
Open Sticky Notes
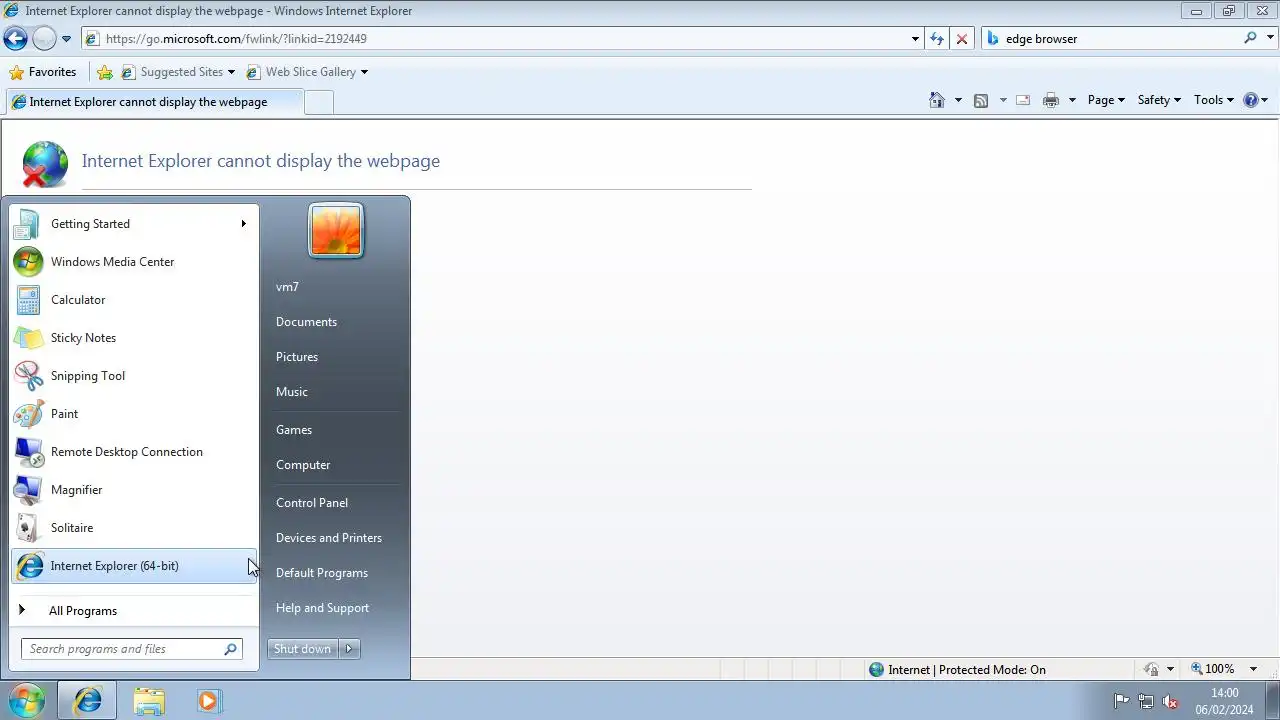pos(134,338)
